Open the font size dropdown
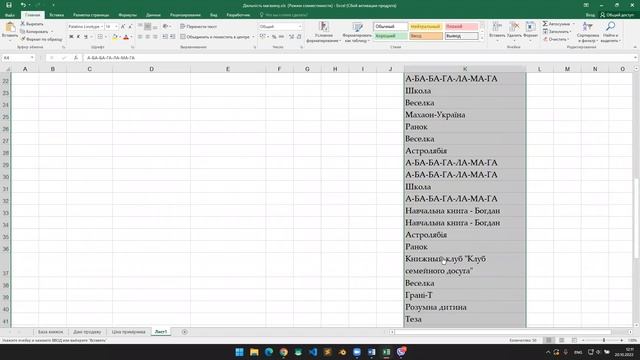This screenshot has height=360, width=640. pyautogui.click(x=116, y=27)
